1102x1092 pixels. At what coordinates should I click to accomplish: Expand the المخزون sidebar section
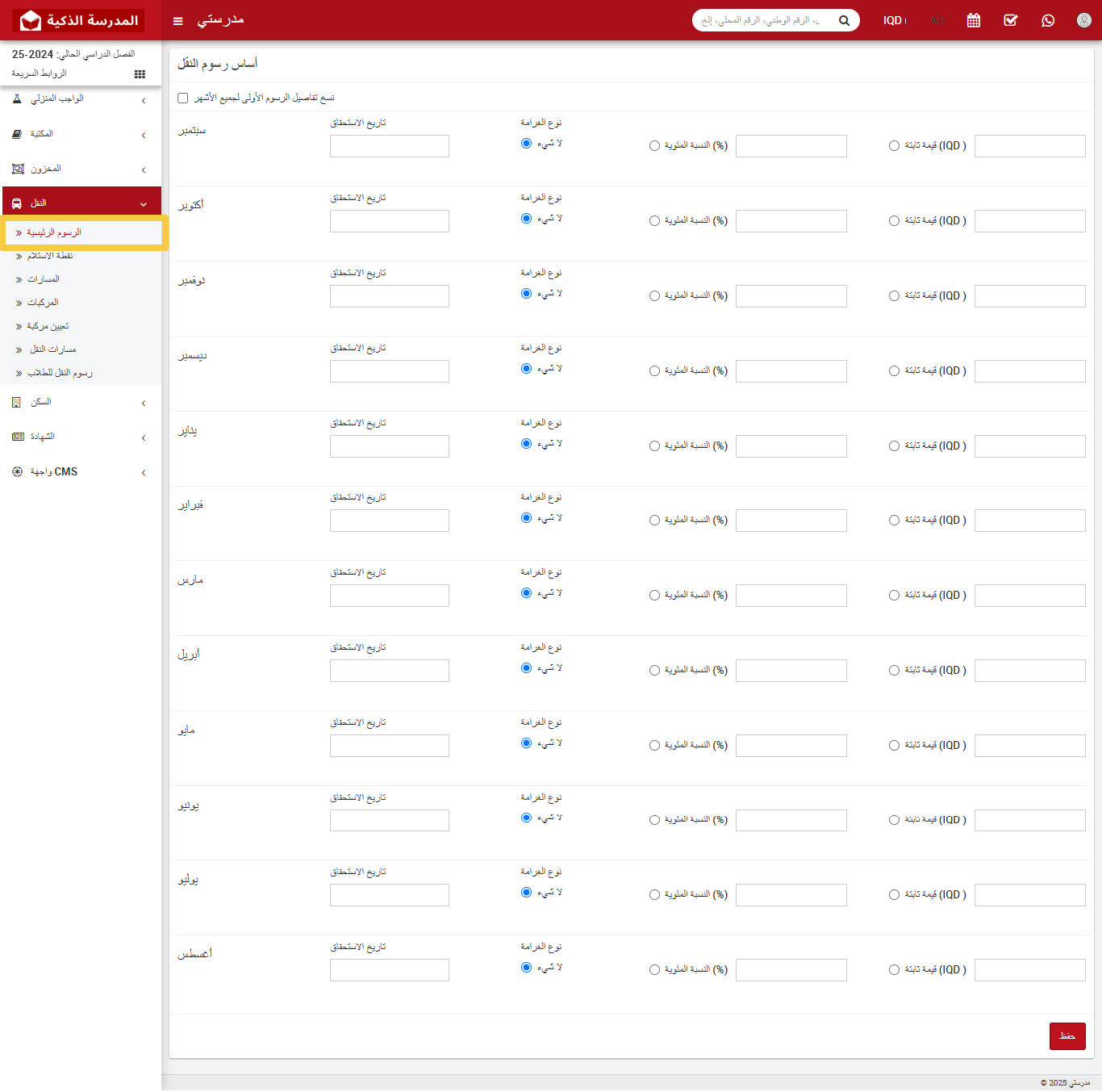click(x=81, y=169)
